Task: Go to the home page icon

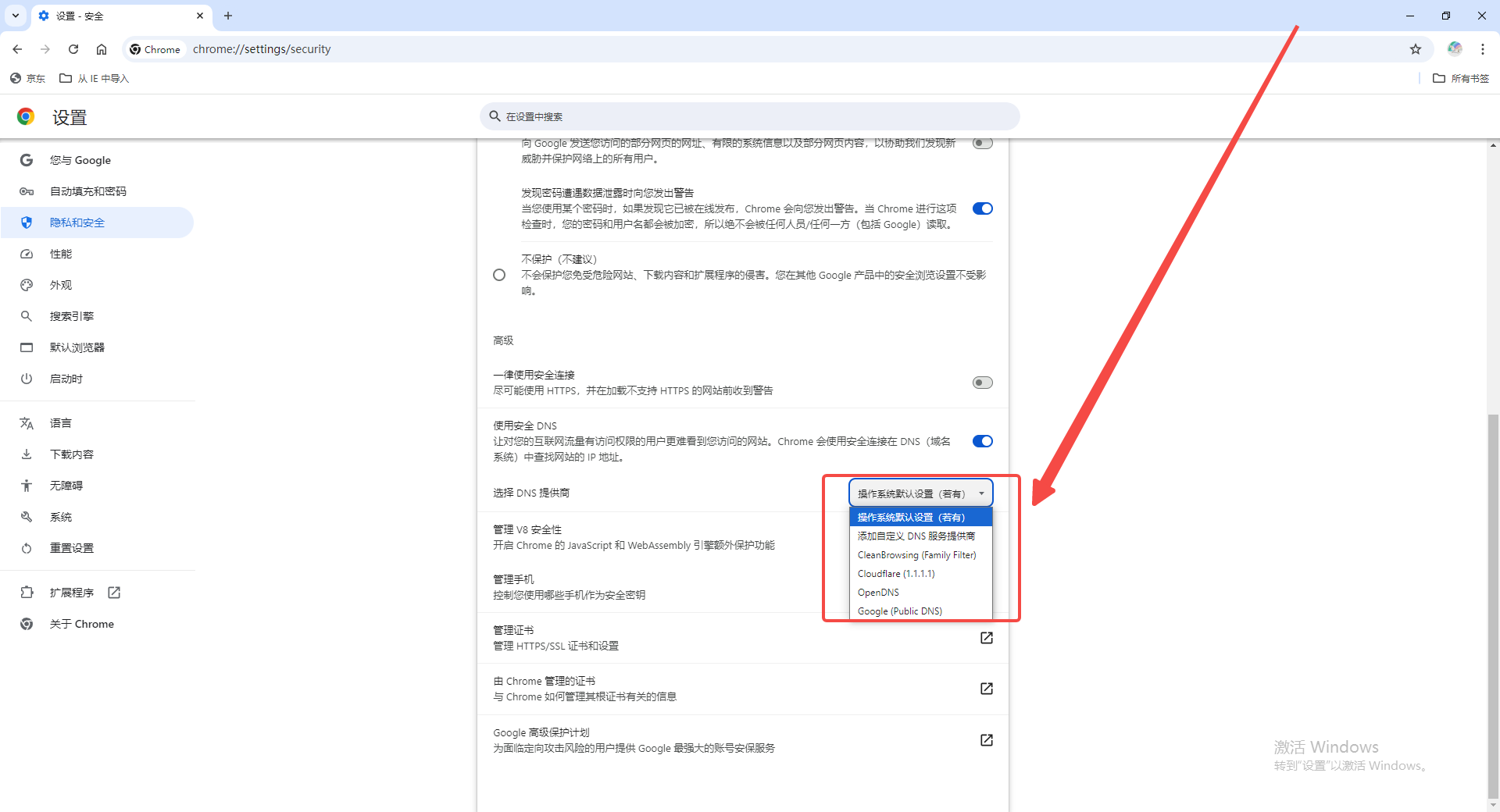Action: (x=102, y=49)
